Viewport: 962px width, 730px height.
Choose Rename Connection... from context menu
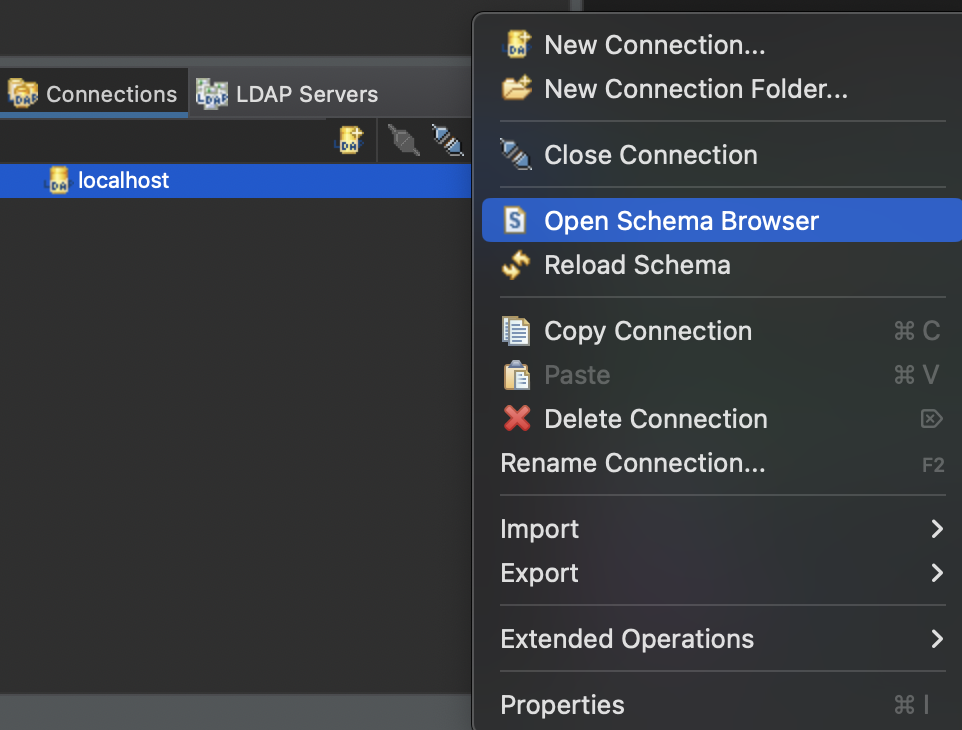(632, 464)
